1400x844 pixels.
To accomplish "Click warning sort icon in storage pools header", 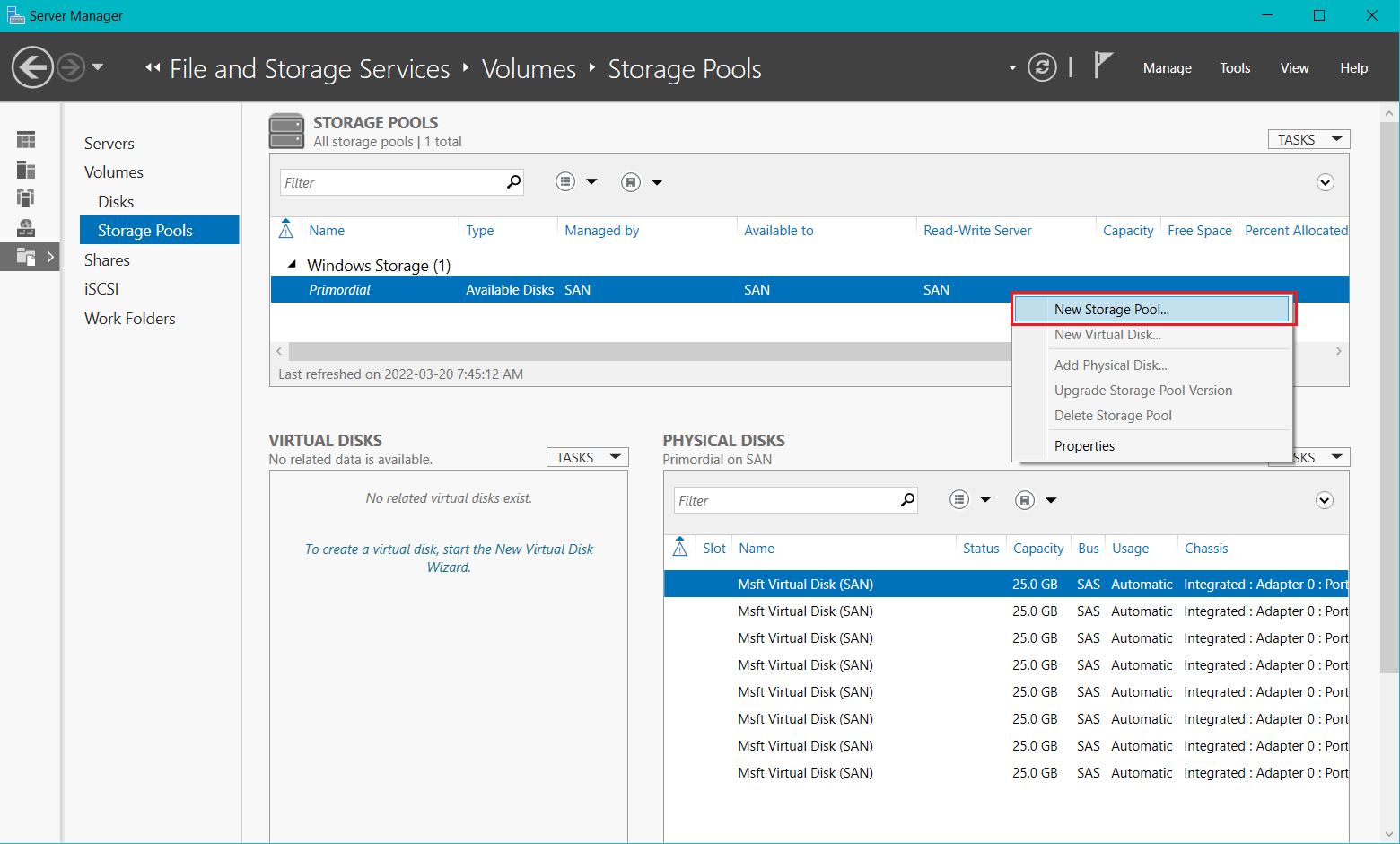I will (286, 229).
